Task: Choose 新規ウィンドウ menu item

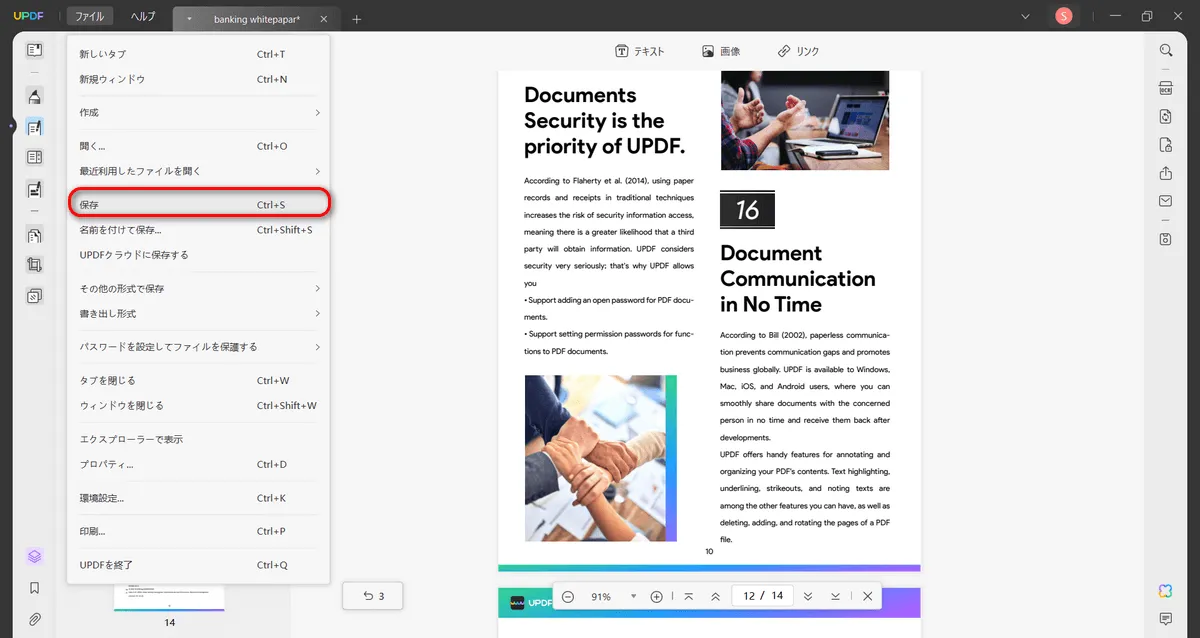Action: click(x=198, y=79)
